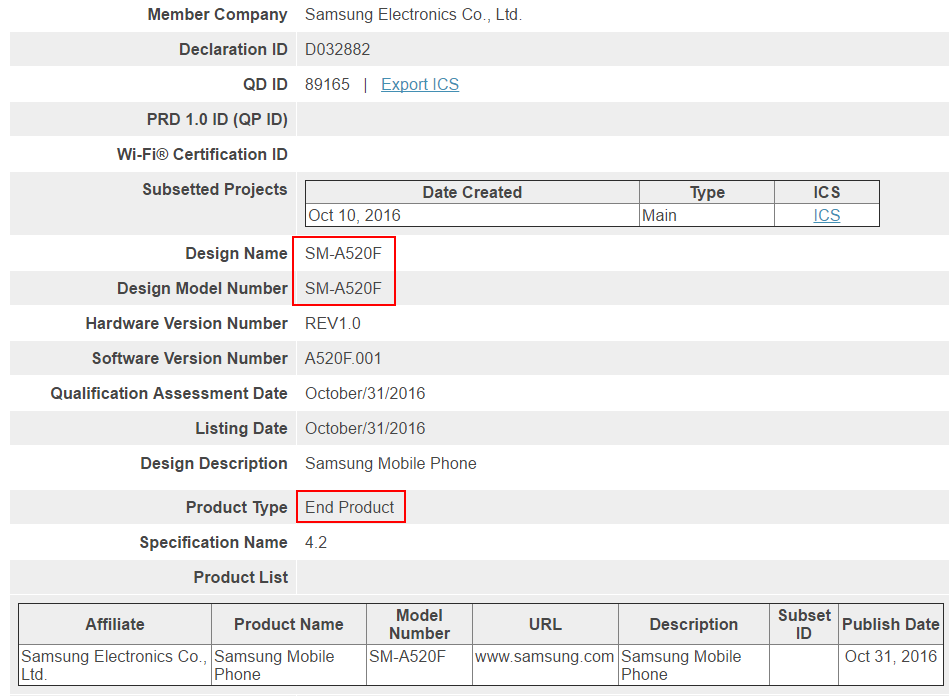
Task: Select the highlighted Design Name SM-A520F
Action: [x=343, y=253]
